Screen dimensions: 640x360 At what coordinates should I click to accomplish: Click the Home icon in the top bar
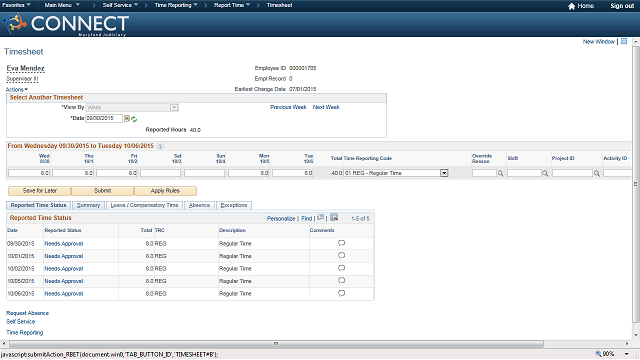pos(571,6)
